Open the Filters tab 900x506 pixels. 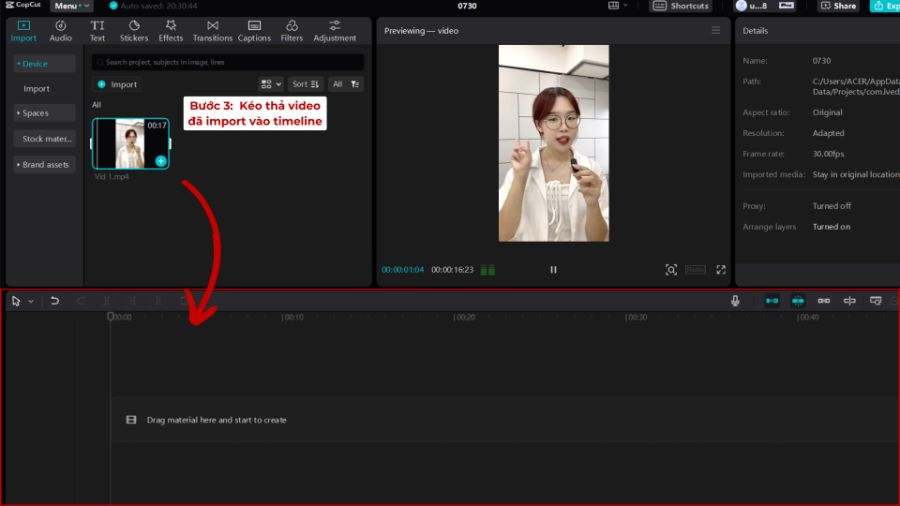(292, 31)
